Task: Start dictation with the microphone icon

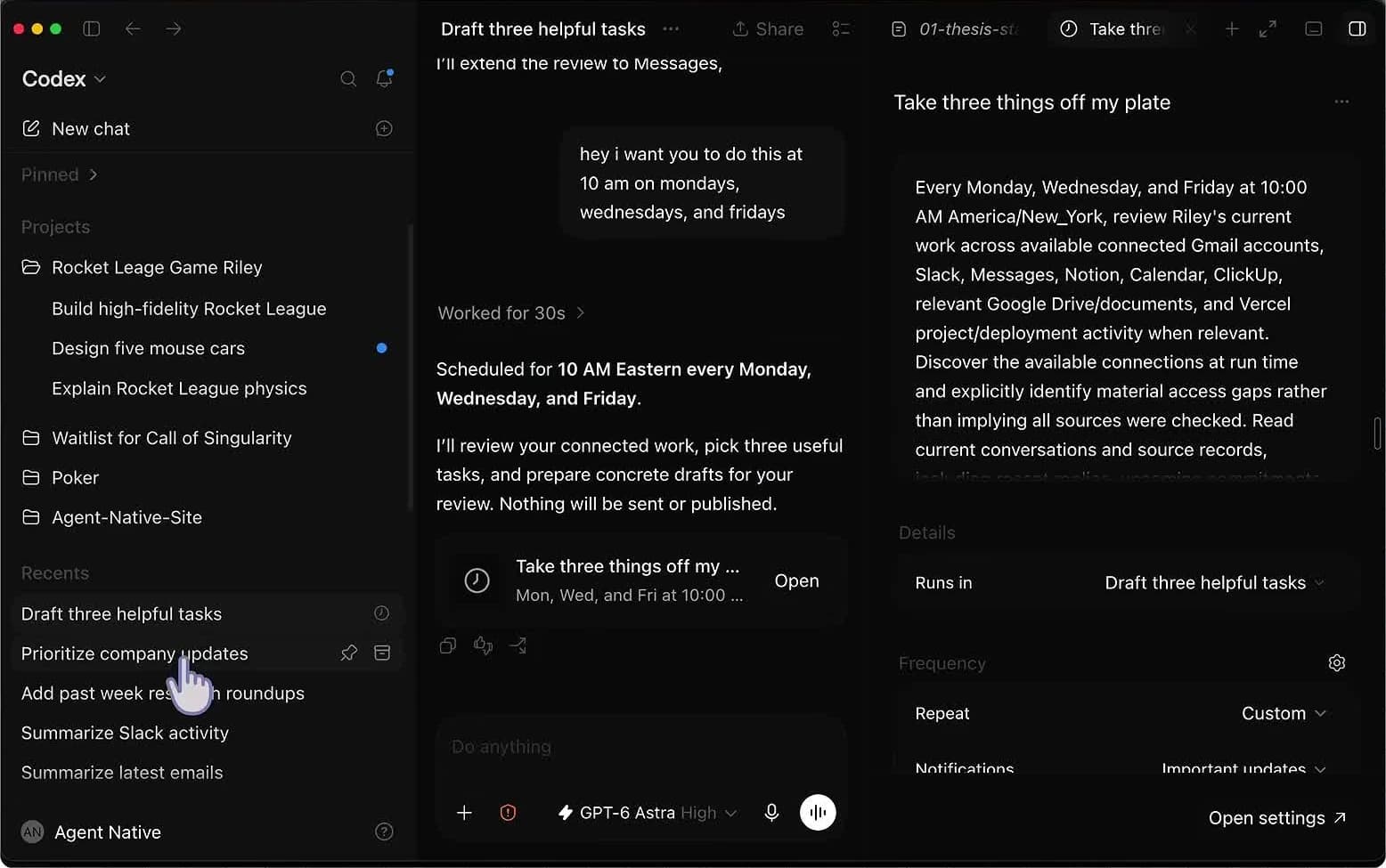Action: point(771,813)
